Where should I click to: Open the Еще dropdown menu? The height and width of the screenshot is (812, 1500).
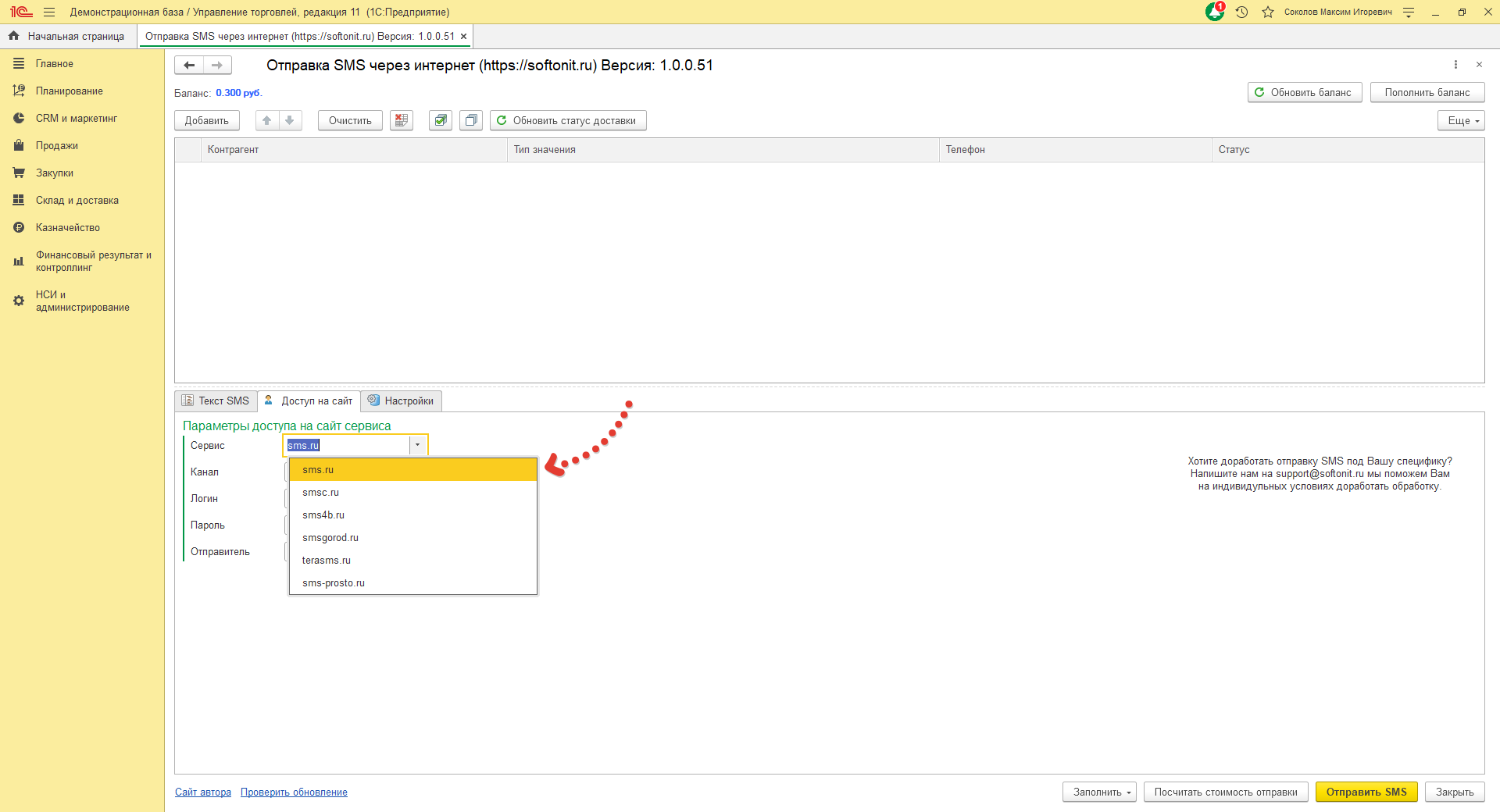click(1460, 120)
